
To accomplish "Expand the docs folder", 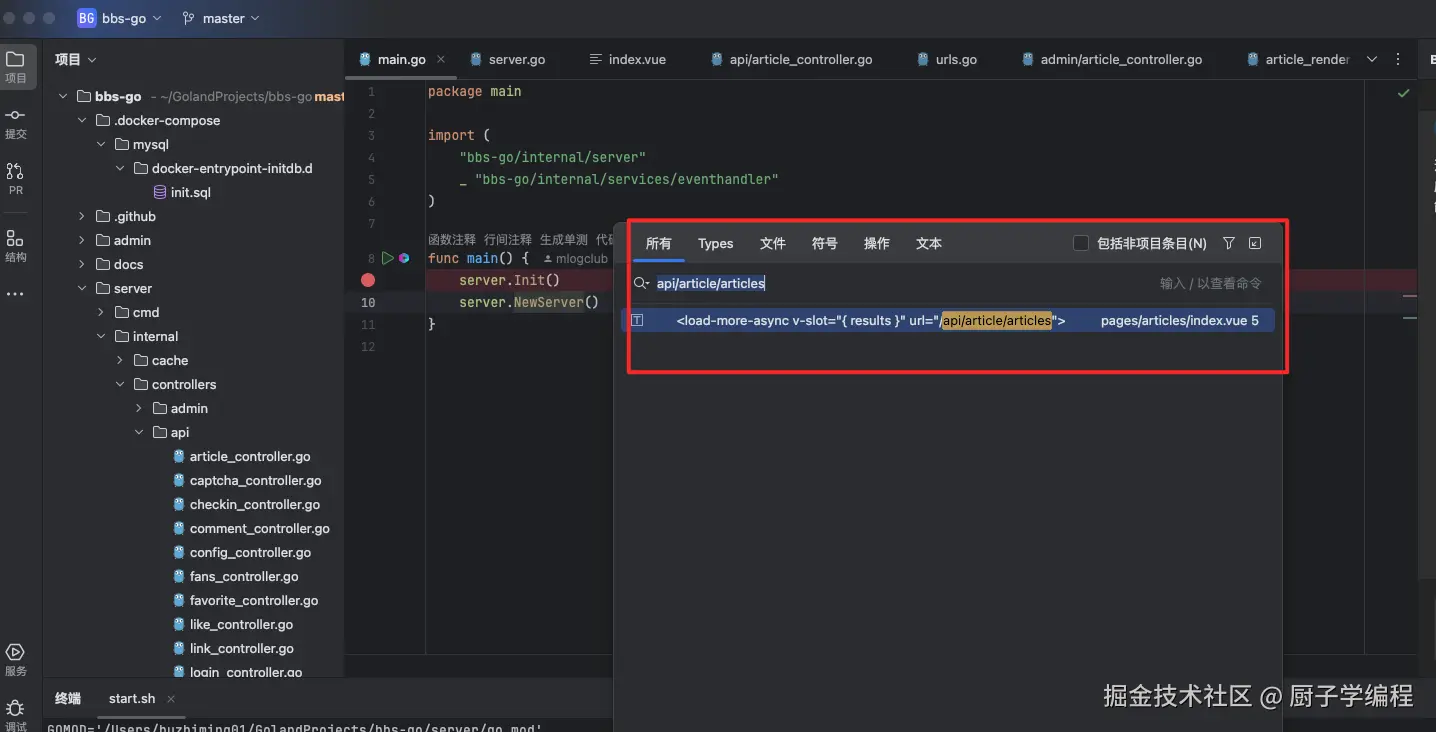I will point(82,264).
